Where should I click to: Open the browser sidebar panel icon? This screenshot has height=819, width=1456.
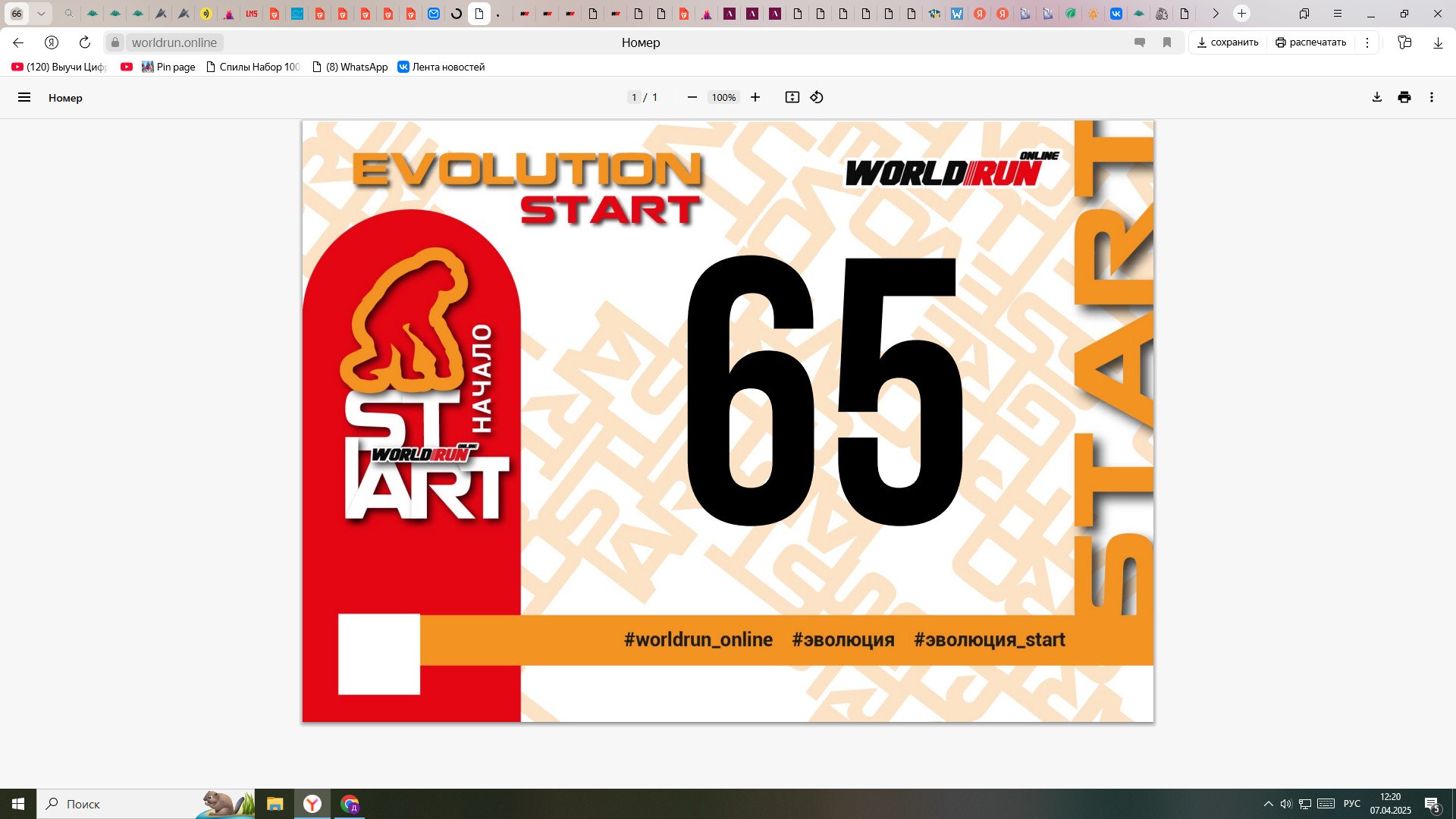point(1404,42)
